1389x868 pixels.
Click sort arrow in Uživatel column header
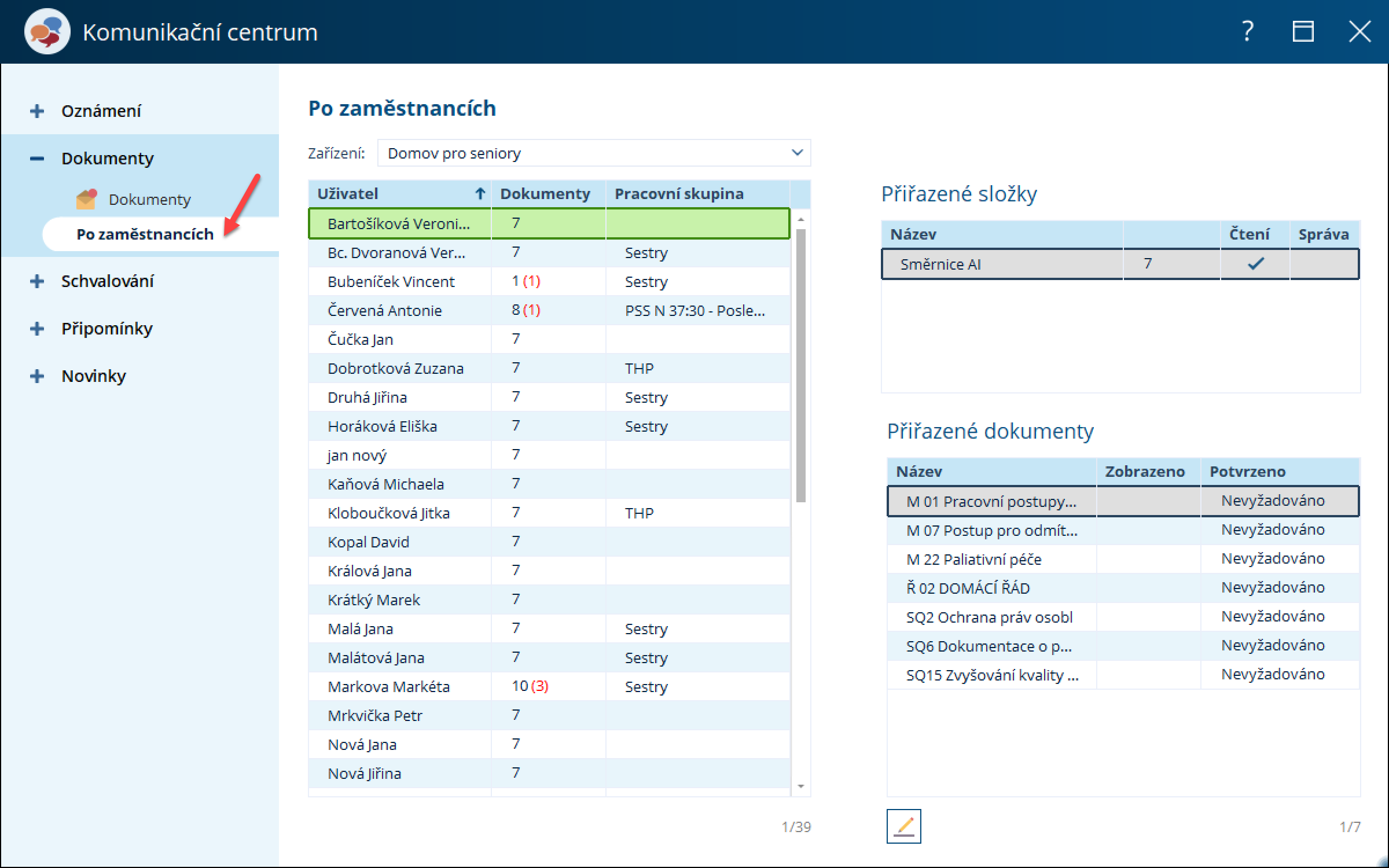(480, 194)
